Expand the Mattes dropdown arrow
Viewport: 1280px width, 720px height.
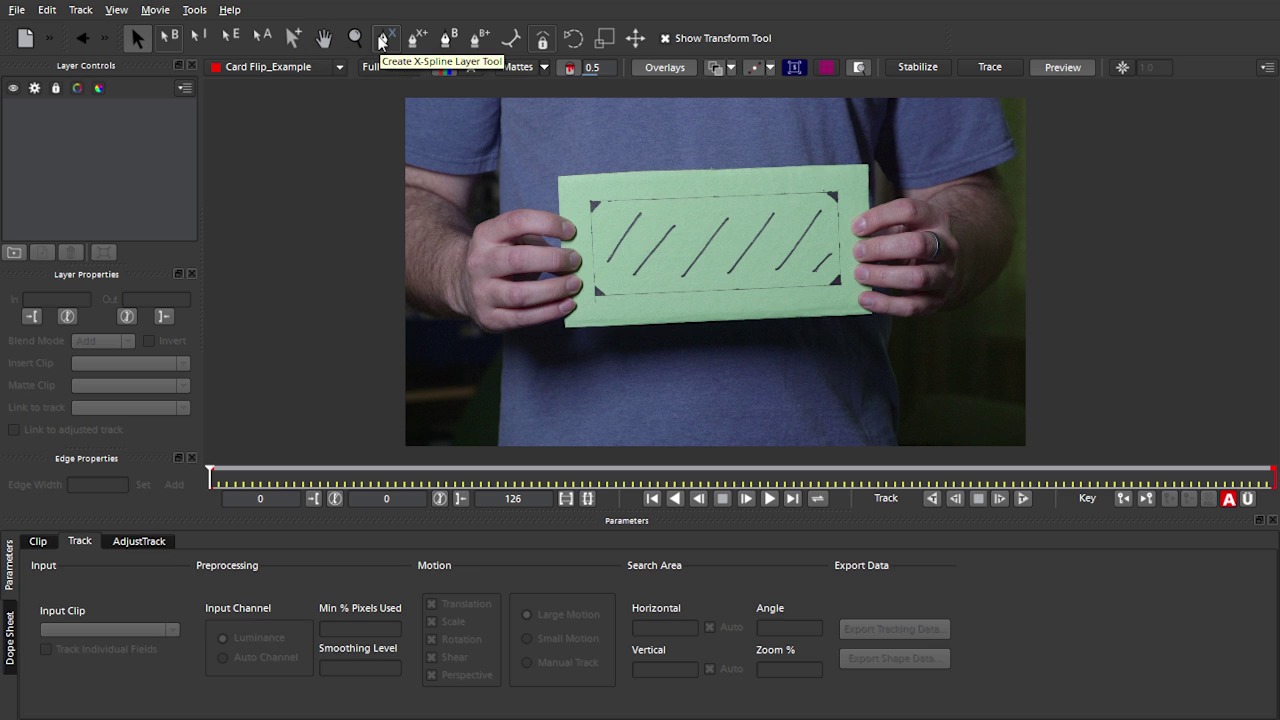544,67
